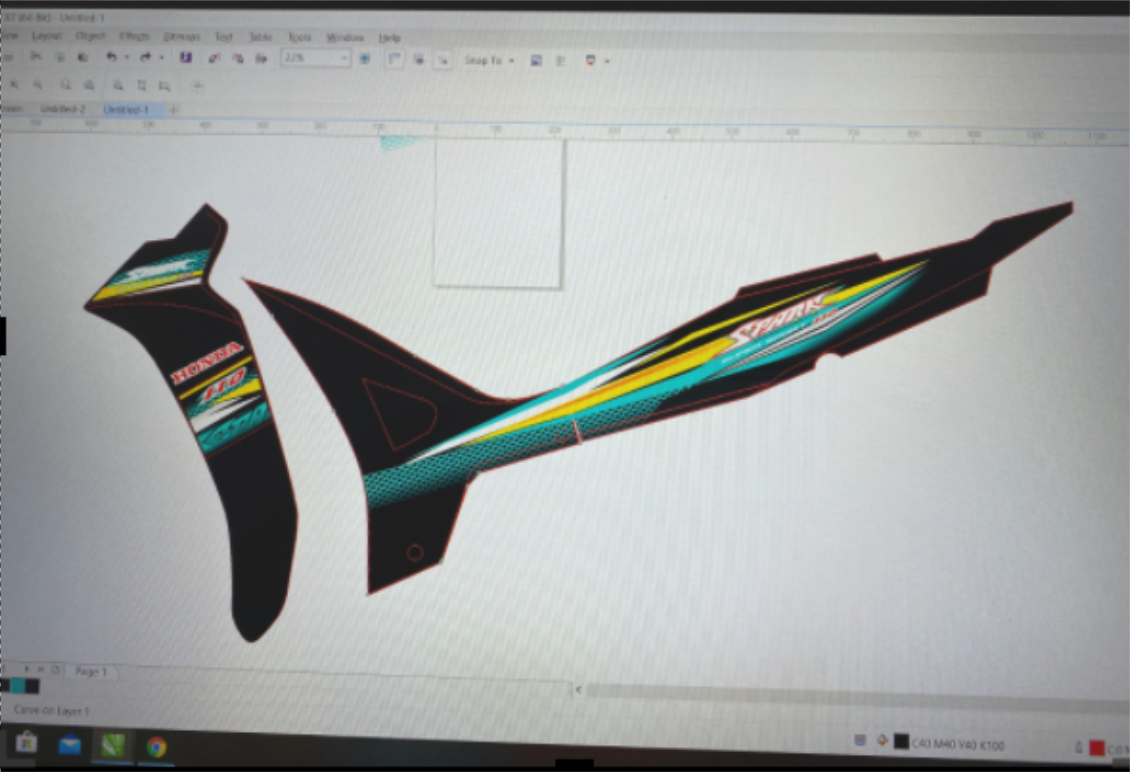Viewport: 1130px width, 772px height.
Task: Click the plus new document tab button
Action: point(173,110)
